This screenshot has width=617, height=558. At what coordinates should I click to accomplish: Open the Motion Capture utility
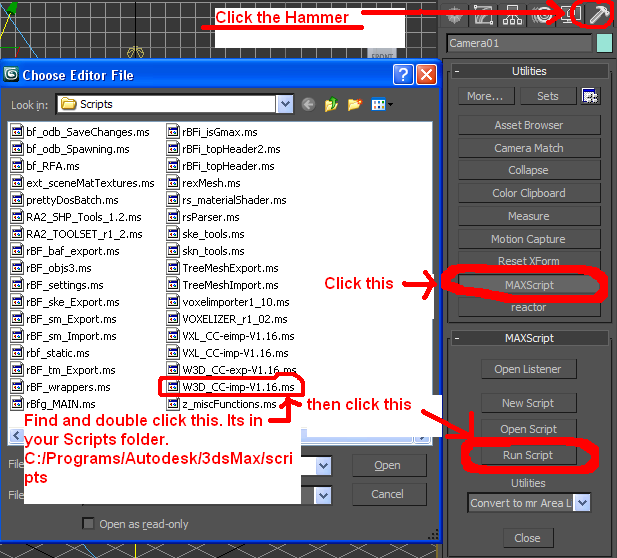[x=529, y=239]
